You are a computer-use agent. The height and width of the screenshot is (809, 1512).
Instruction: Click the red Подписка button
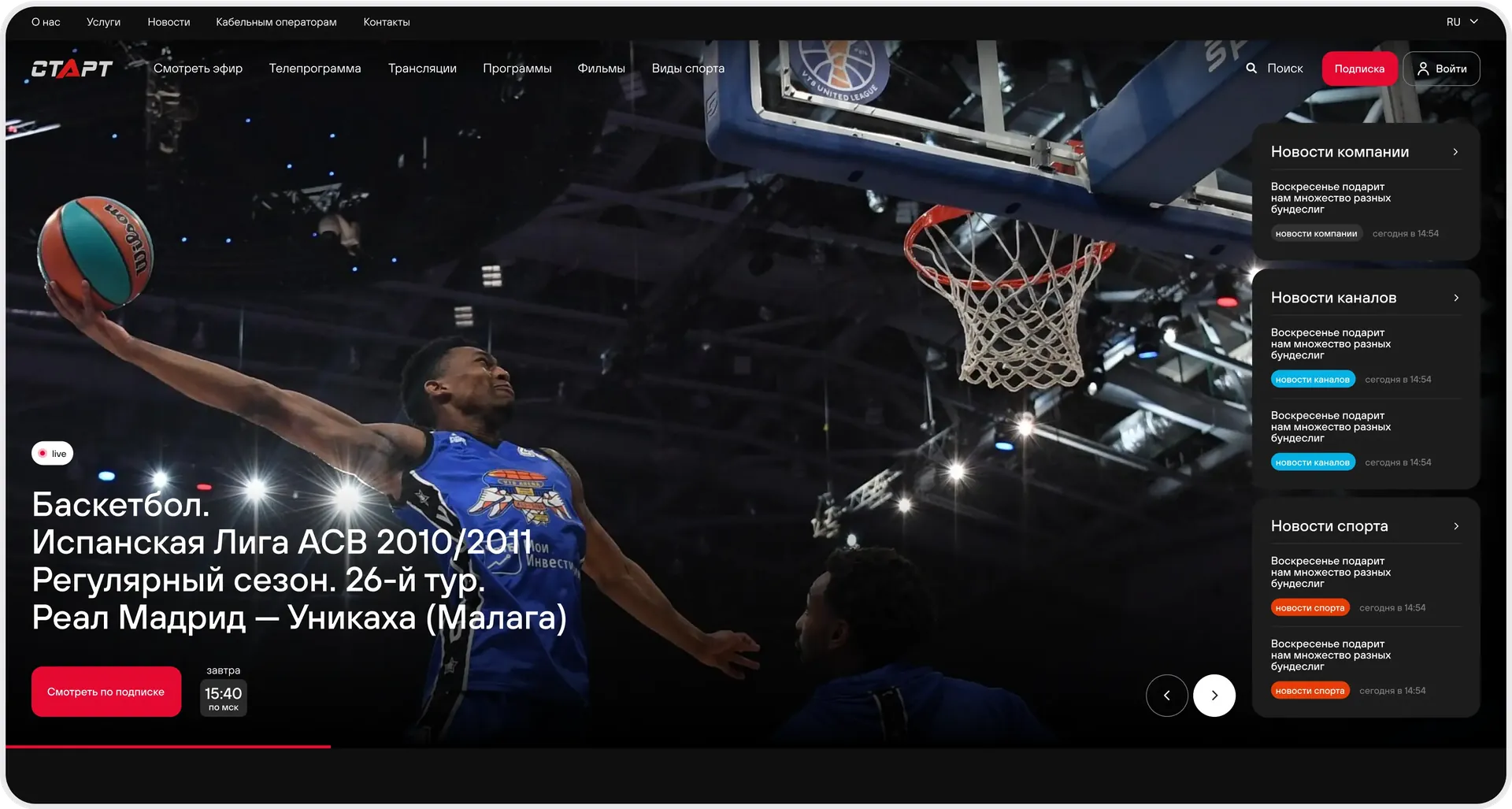pos(1359,69)
